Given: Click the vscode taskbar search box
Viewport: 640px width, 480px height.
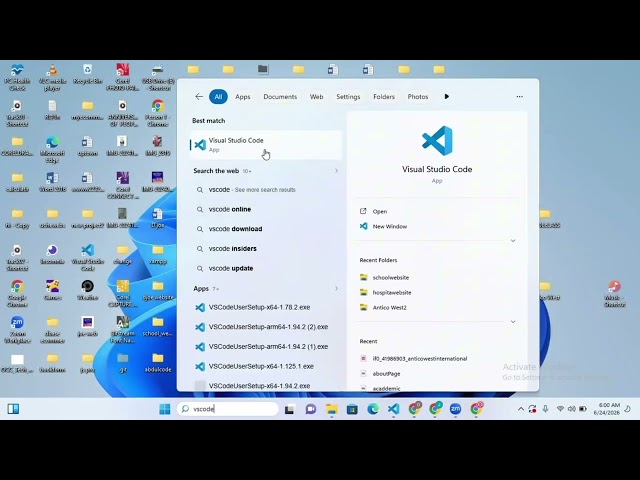Looking at the screenshot, I should (x=228, y=409).
